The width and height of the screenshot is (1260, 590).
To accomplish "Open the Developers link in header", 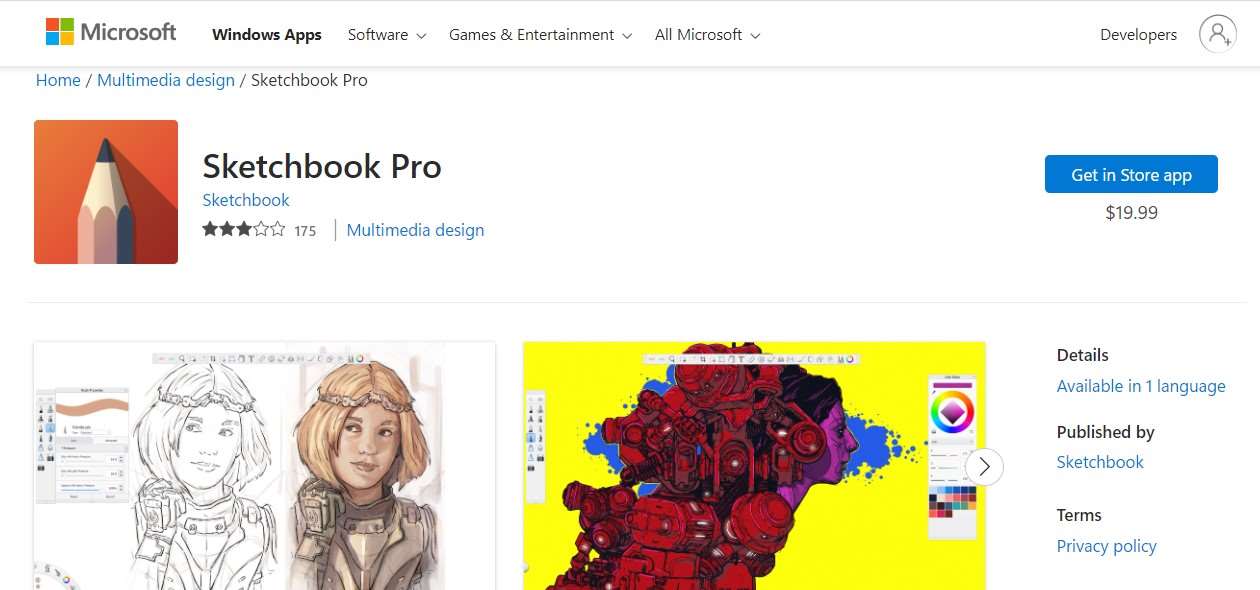I will 1138,35.
